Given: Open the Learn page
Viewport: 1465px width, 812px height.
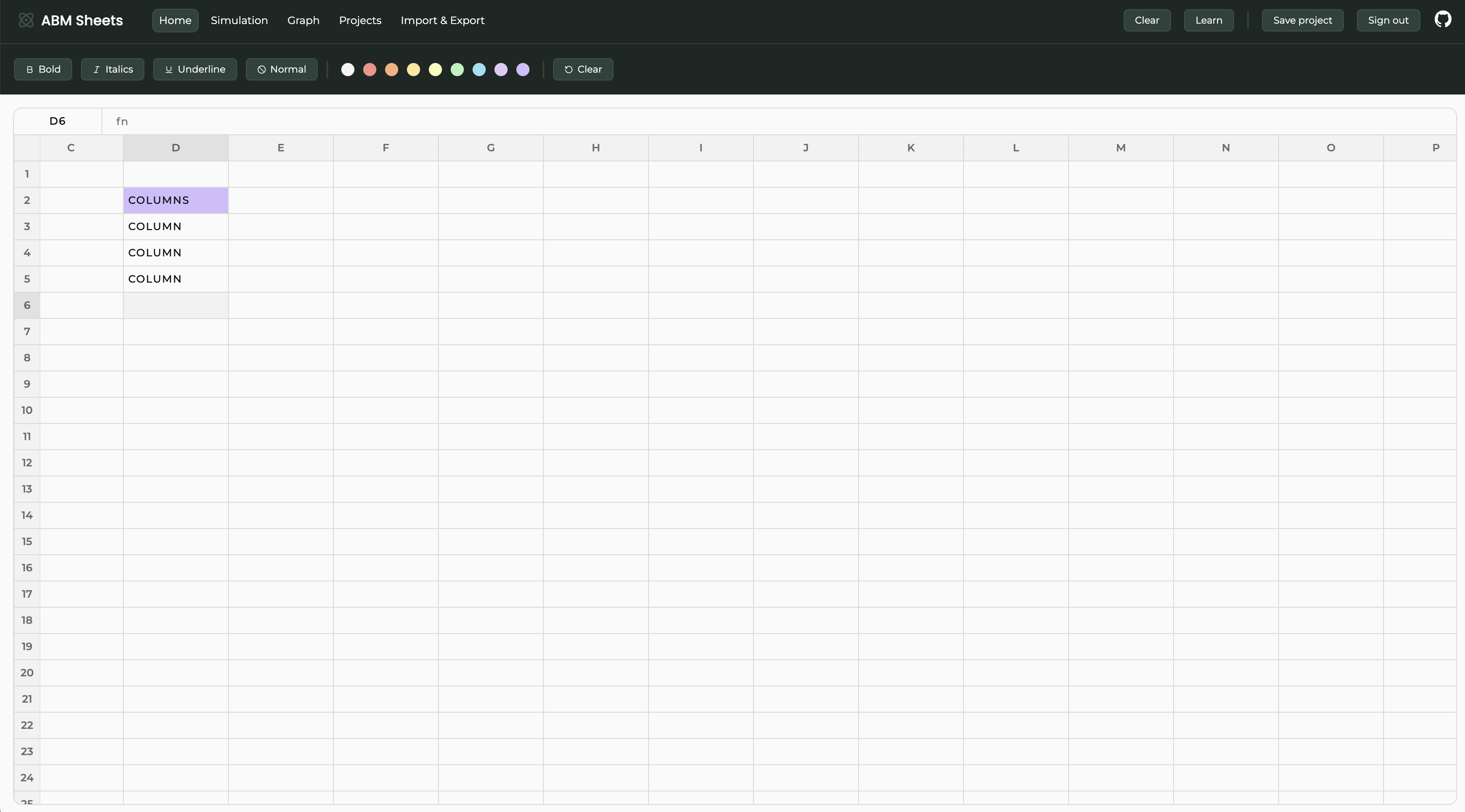Looking at the screenshot, I should [x=1209, y=21].
